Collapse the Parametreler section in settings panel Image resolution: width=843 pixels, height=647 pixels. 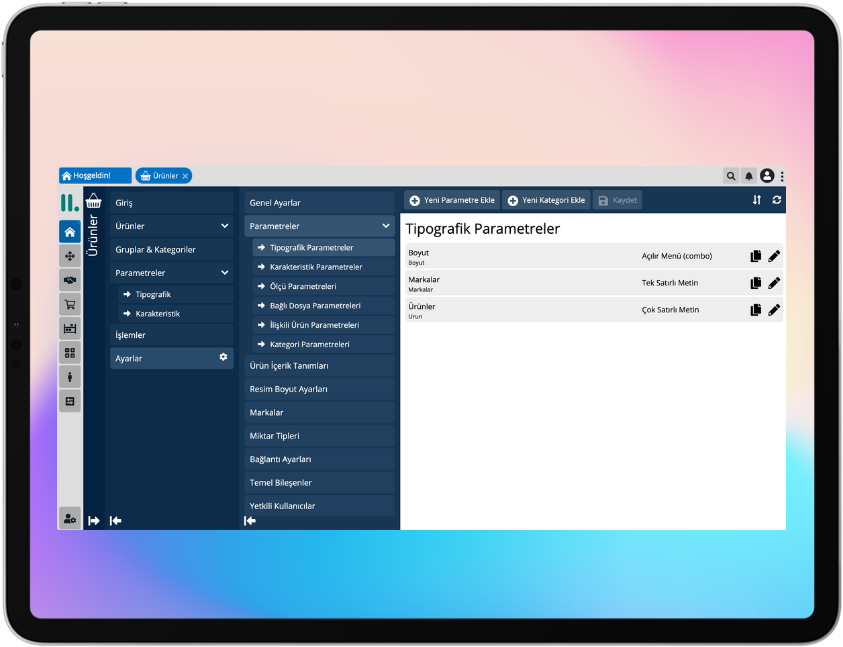pyautogui.click(x=386, y=226)
